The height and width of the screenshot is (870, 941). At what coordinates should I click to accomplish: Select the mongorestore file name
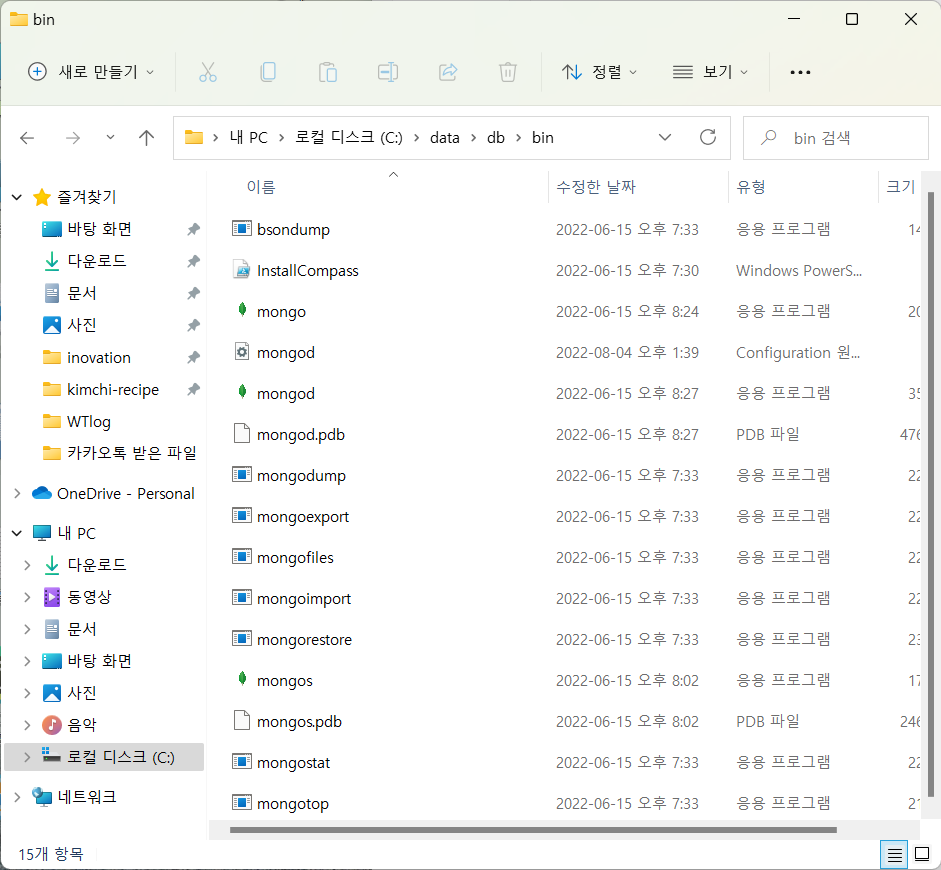pos(304,640)
